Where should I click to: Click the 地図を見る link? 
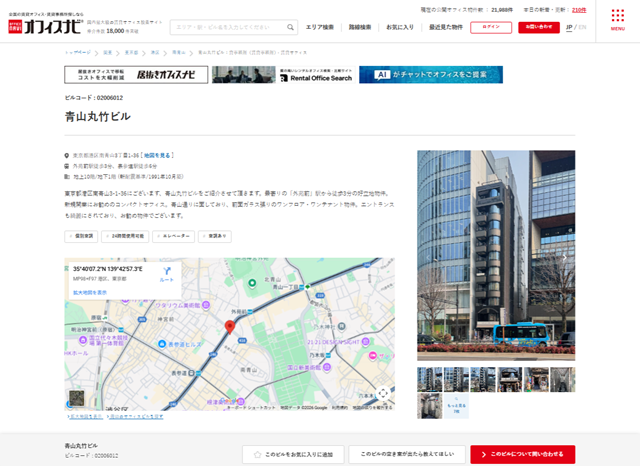coord(157,156)
